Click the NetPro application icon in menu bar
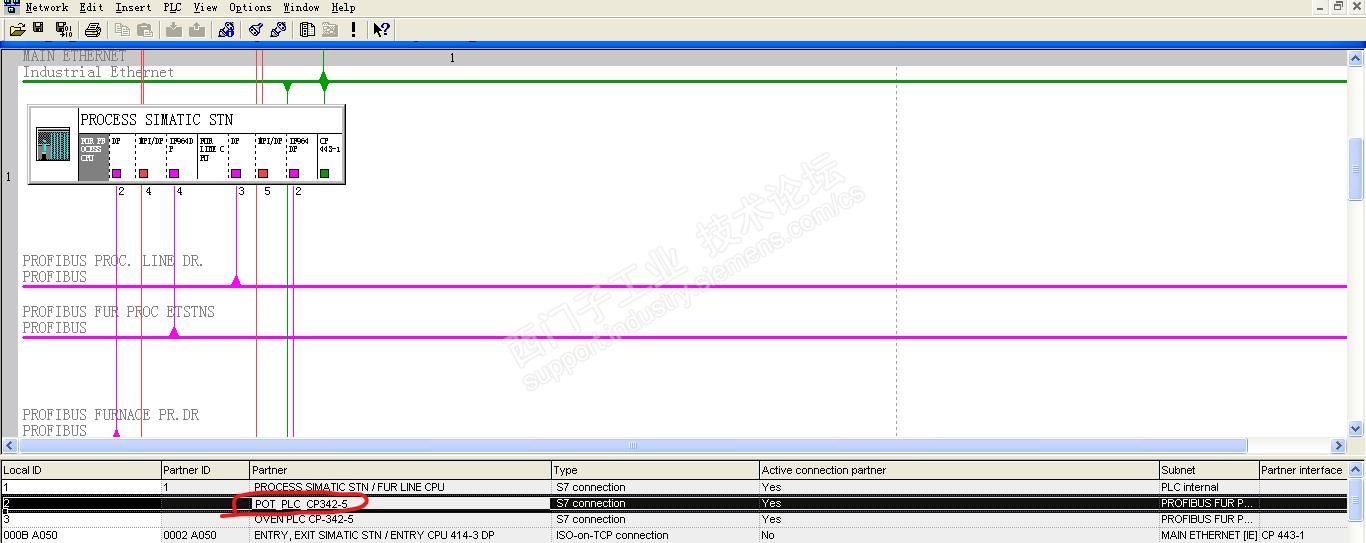The width and height of the screenshot is (1366, 543). coord(12,7)
